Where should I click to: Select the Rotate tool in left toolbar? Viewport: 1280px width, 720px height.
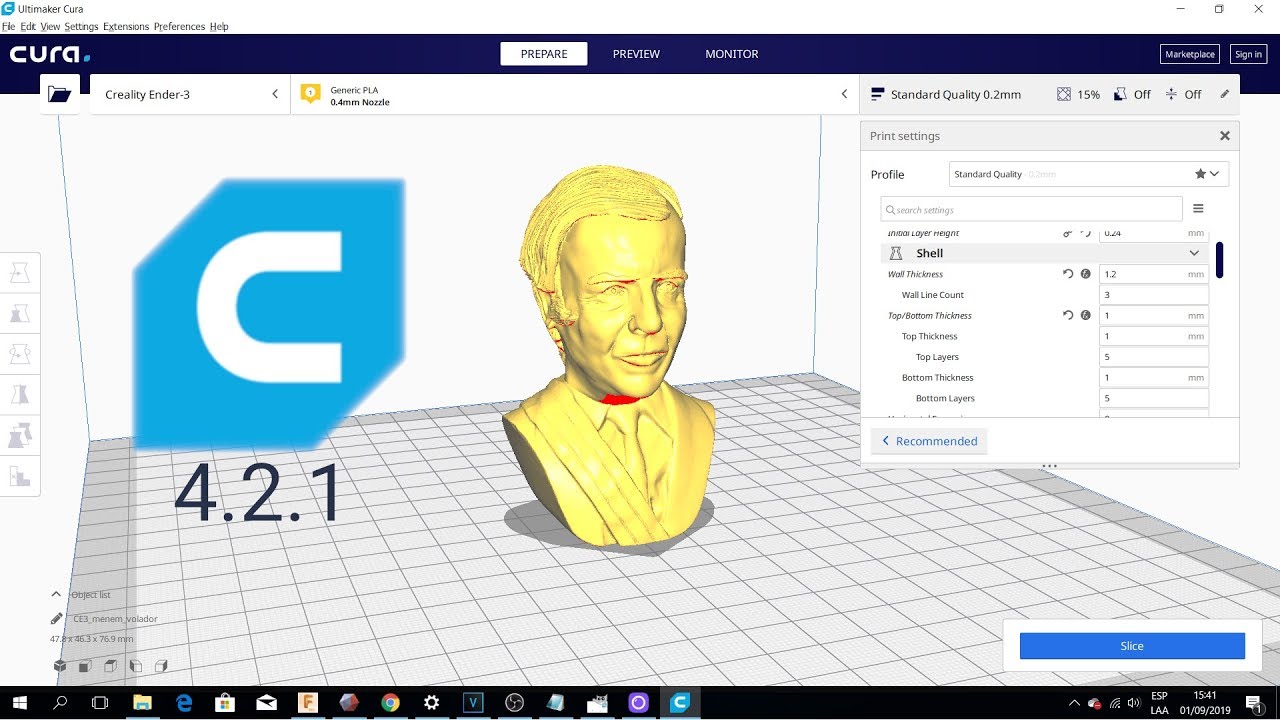click(x=20, y=353)
